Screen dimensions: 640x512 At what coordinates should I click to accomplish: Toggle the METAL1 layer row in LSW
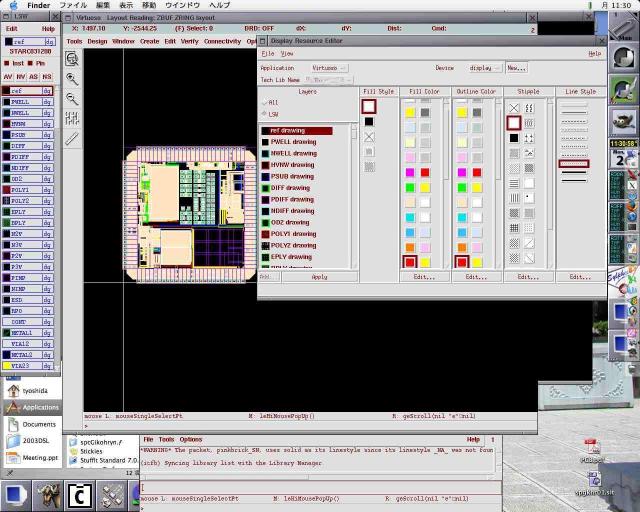29,333
